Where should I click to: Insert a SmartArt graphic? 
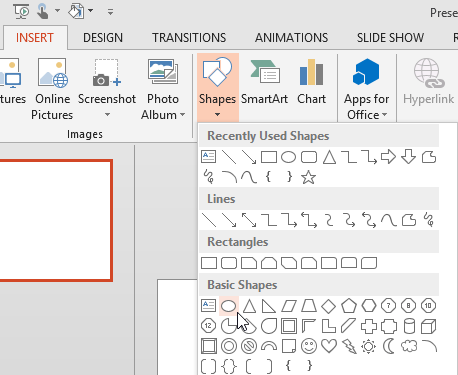[x=264, y=83]
